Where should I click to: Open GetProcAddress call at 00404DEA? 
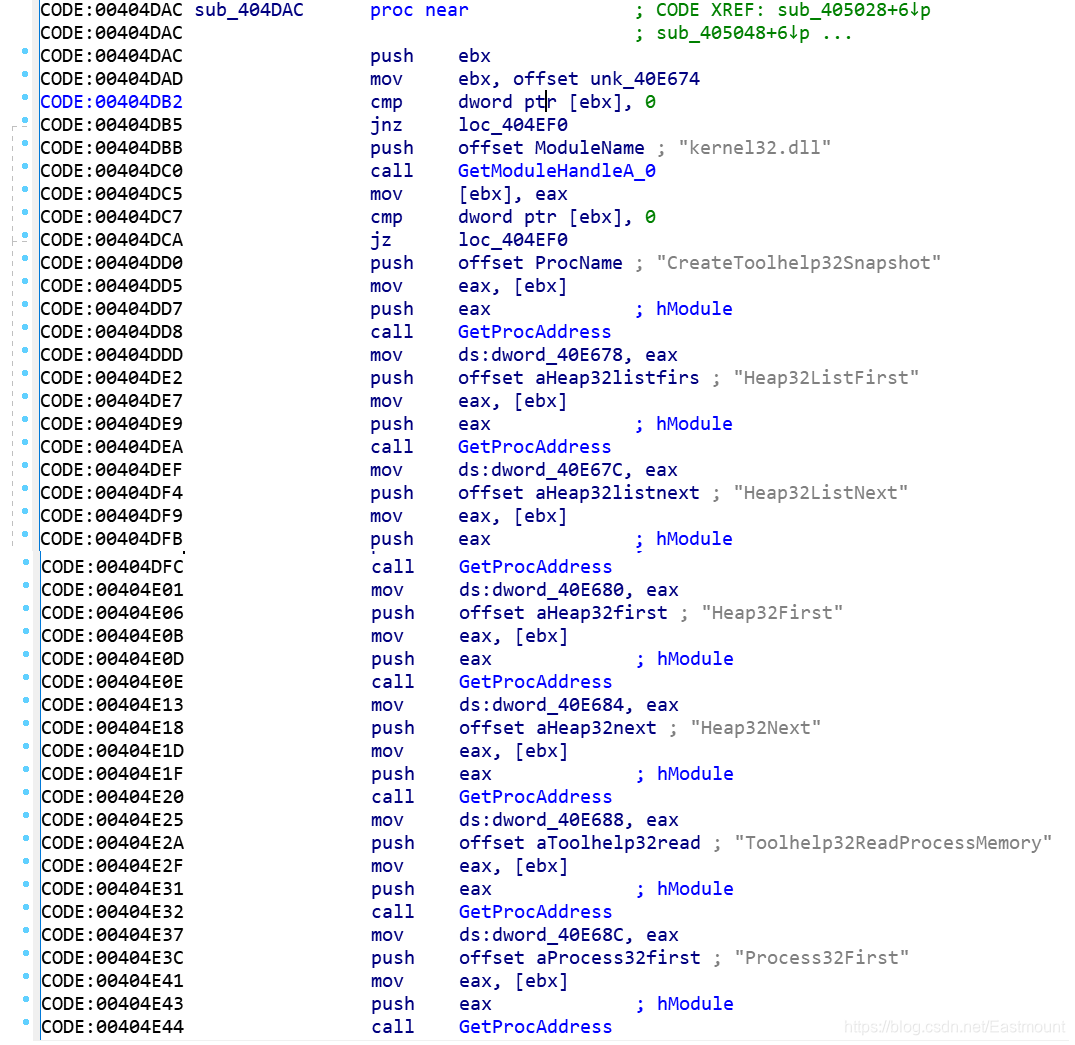click(534, 447)
